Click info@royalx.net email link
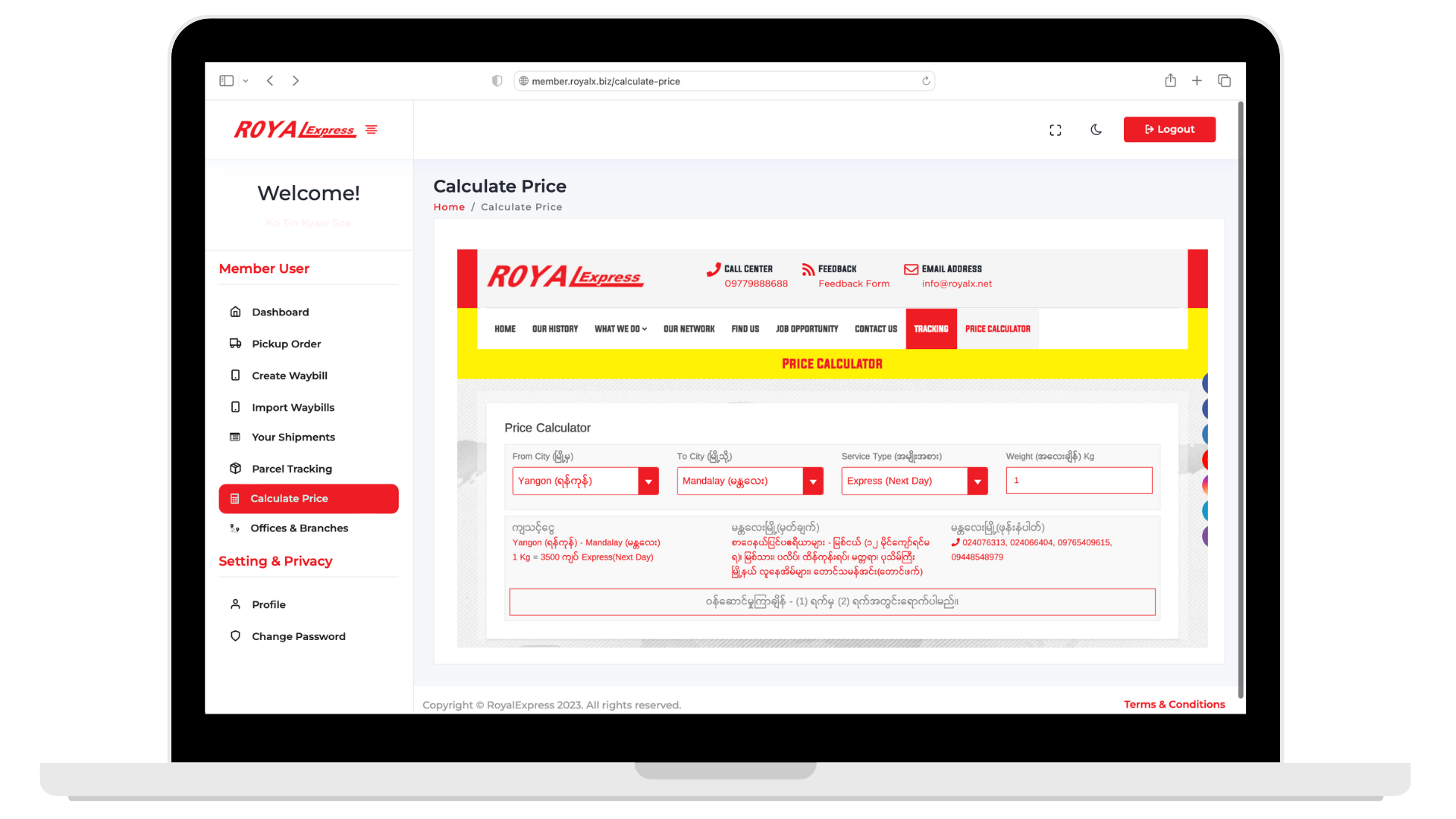 coord(957,284)
